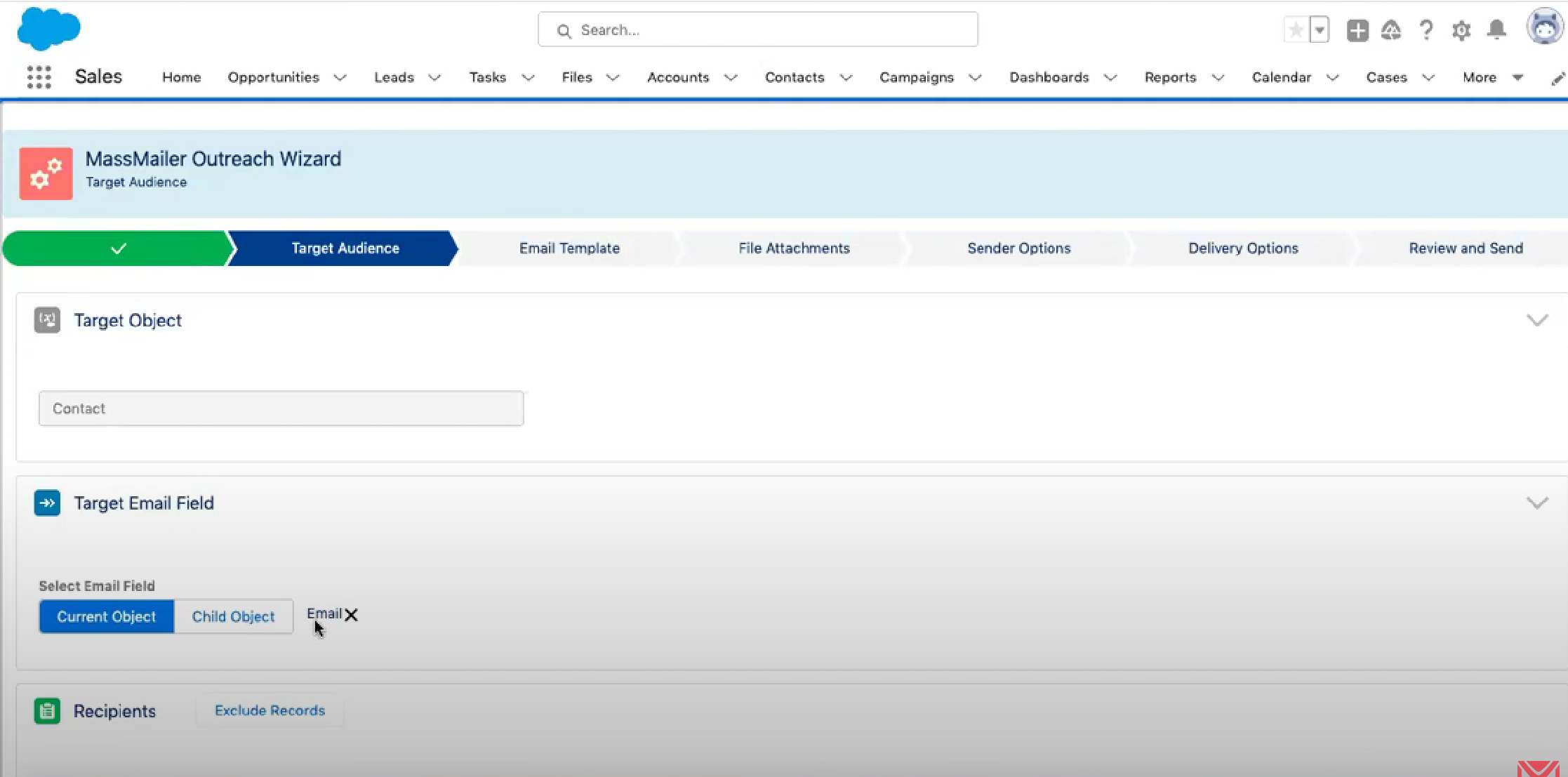Jump to the Delivery Options step

point(1243,248)
